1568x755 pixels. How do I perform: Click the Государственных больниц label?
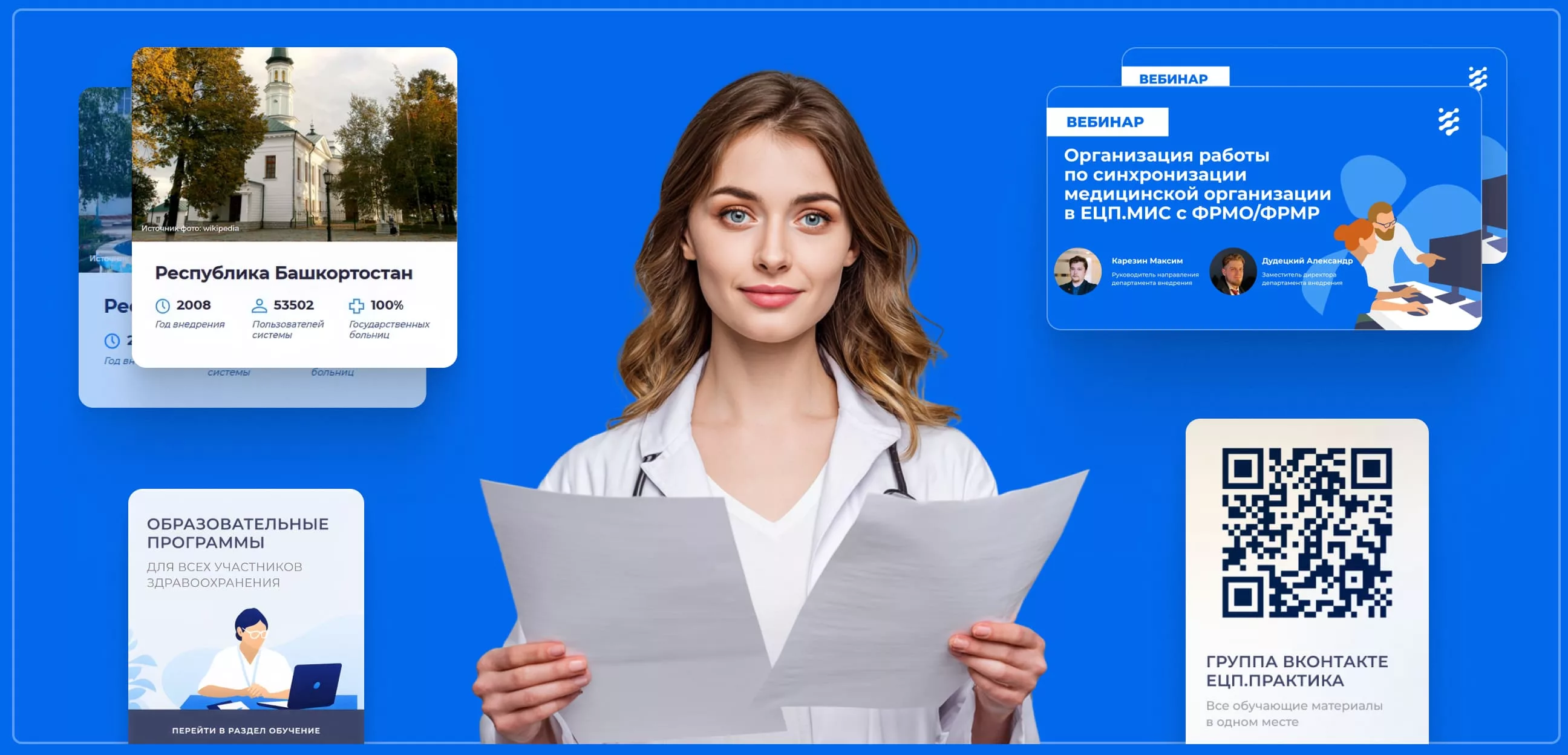[390, 329]
